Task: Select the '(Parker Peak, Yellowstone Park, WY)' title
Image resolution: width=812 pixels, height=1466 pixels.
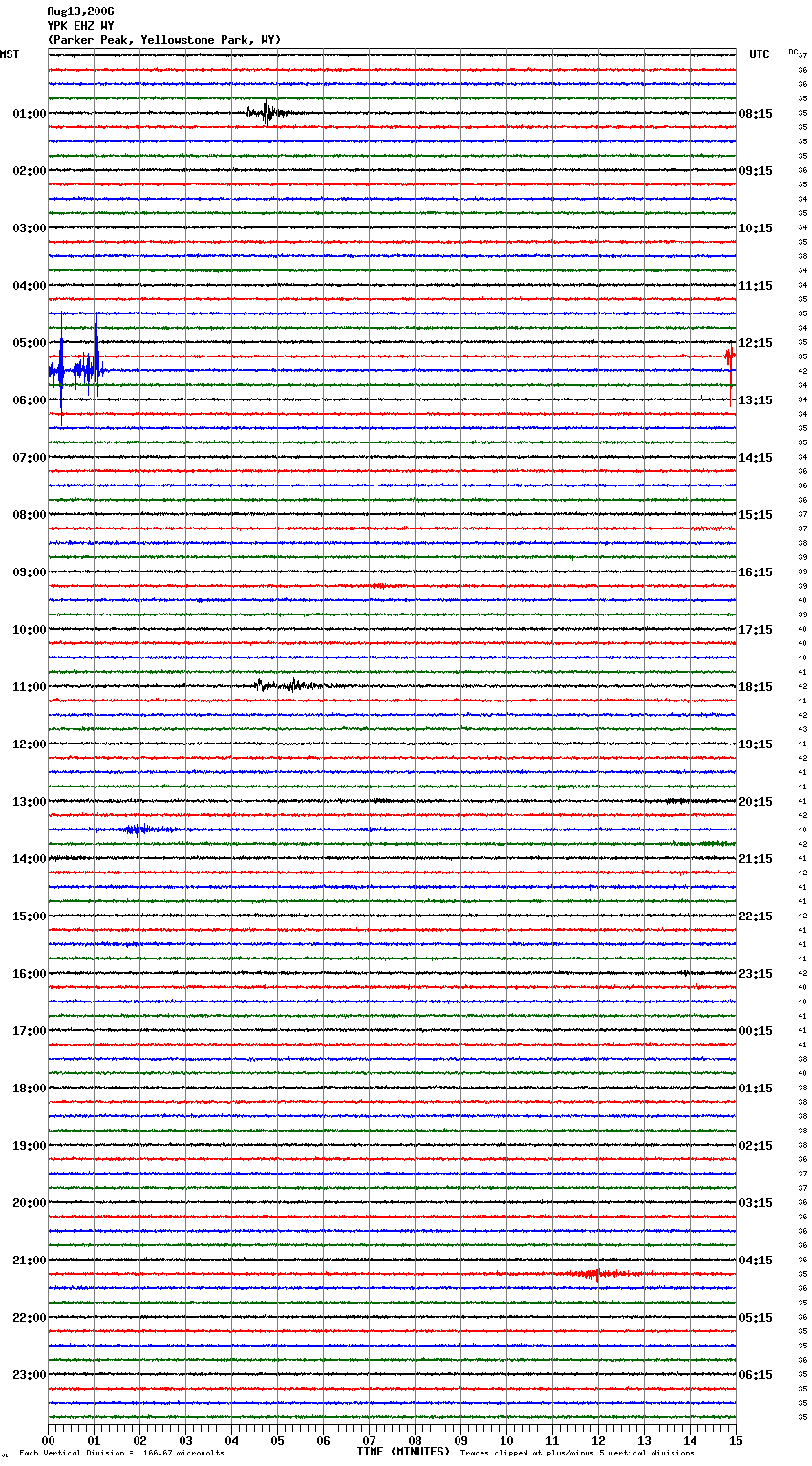Action: coord(164,40)
